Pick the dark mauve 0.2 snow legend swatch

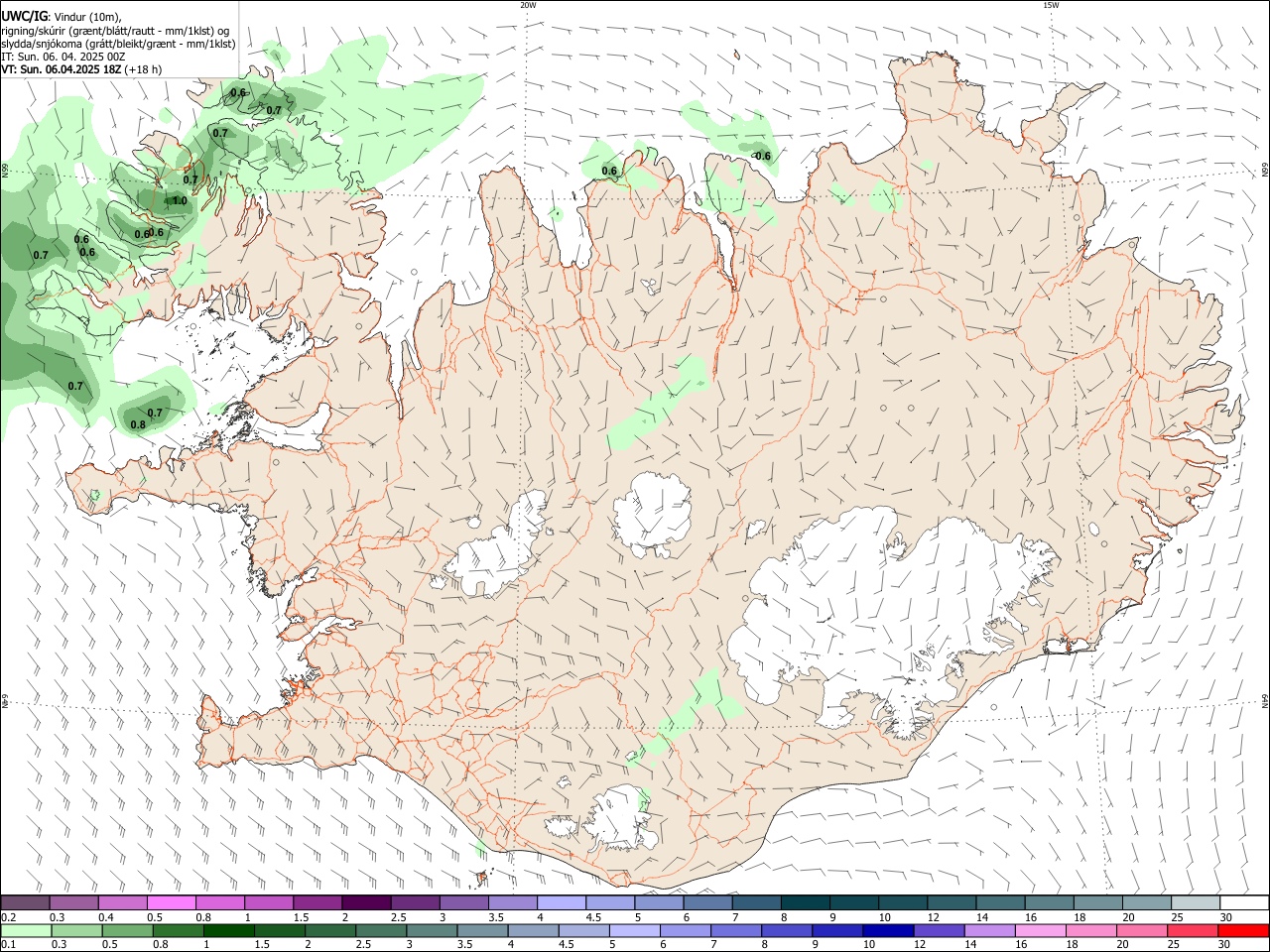click(x=26, y=903)
